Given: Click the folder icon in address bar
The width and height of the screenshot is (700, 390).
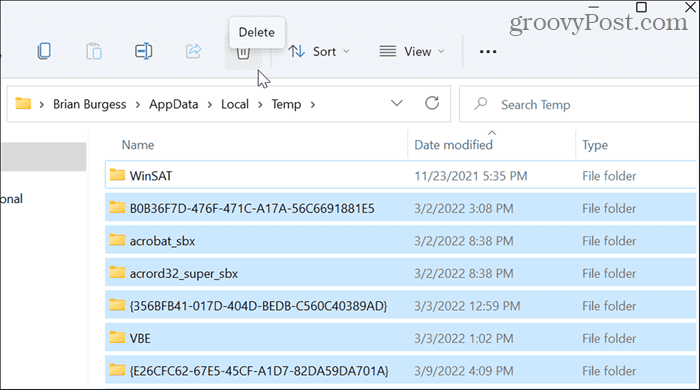Looking at the screenshot, I should point(23,104).
